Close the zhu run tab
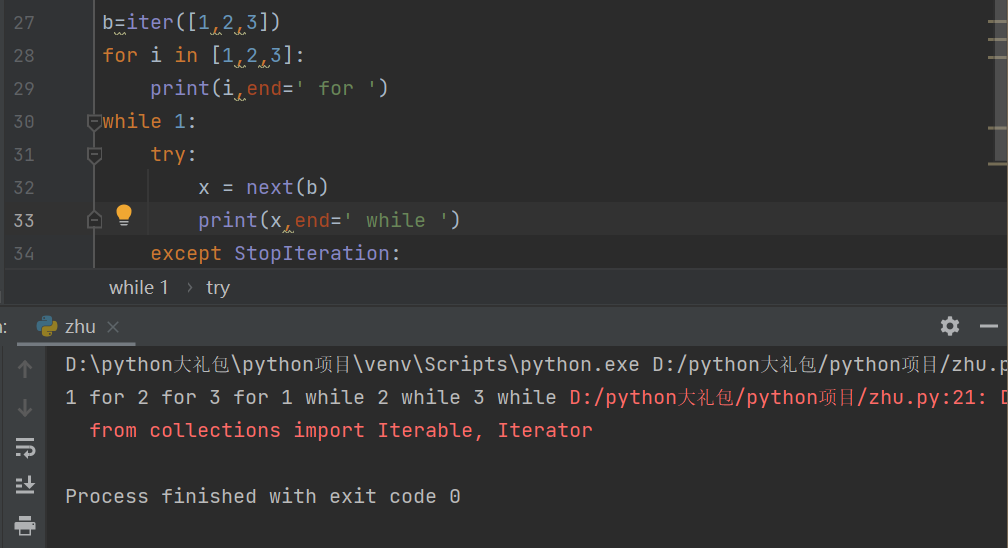The image size is (1008, 548). 113,327
